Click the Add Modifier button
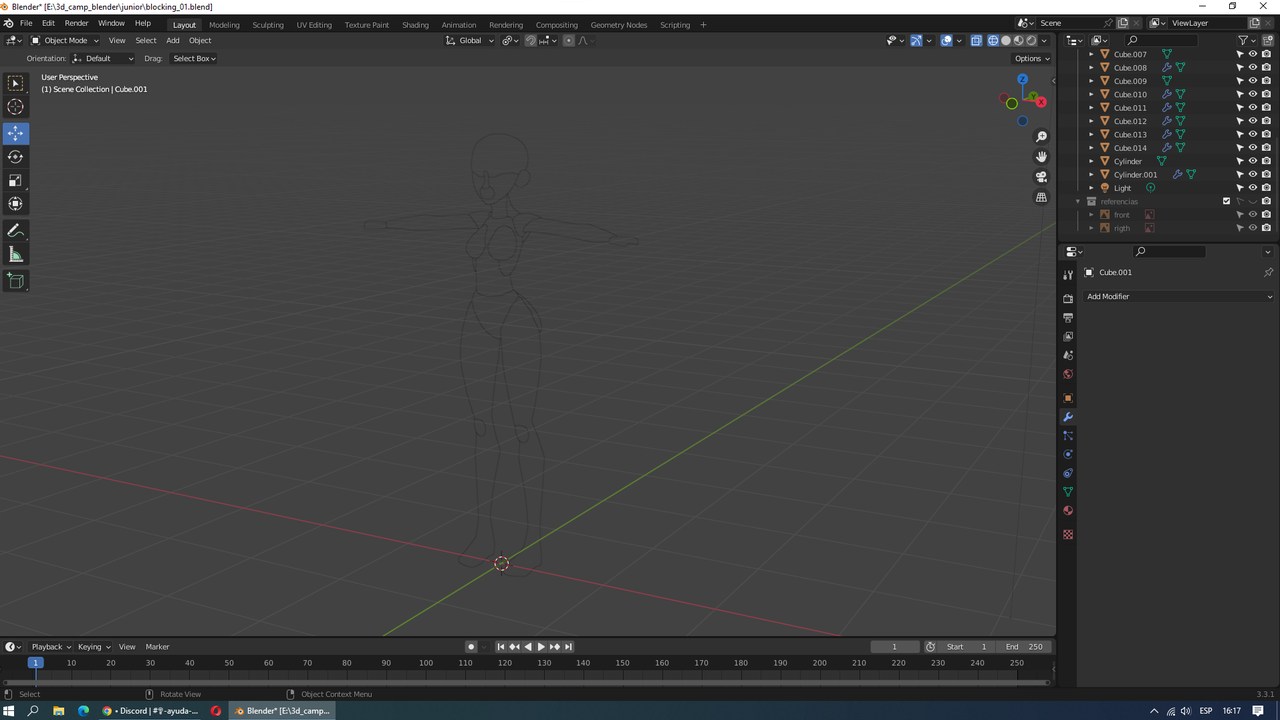Screen dimensions: 1280x720 click(x=1178, y=296)
